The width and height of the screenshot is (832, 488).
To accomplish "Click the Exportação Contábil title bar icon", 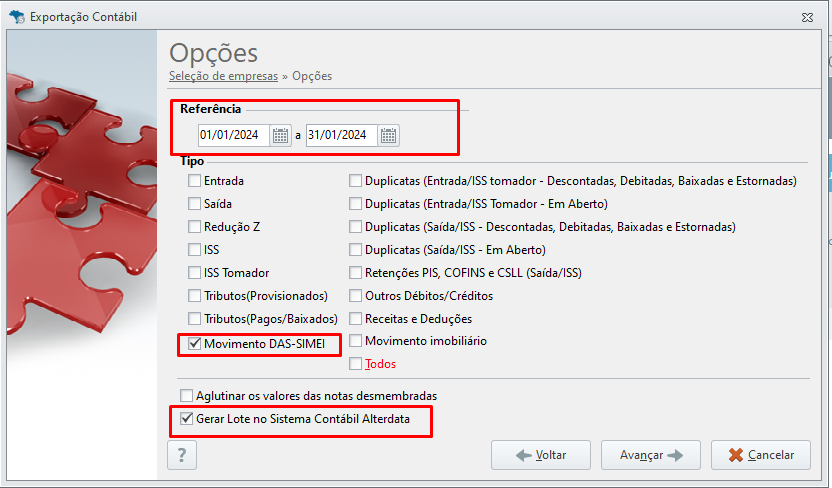I will (17, 17).
